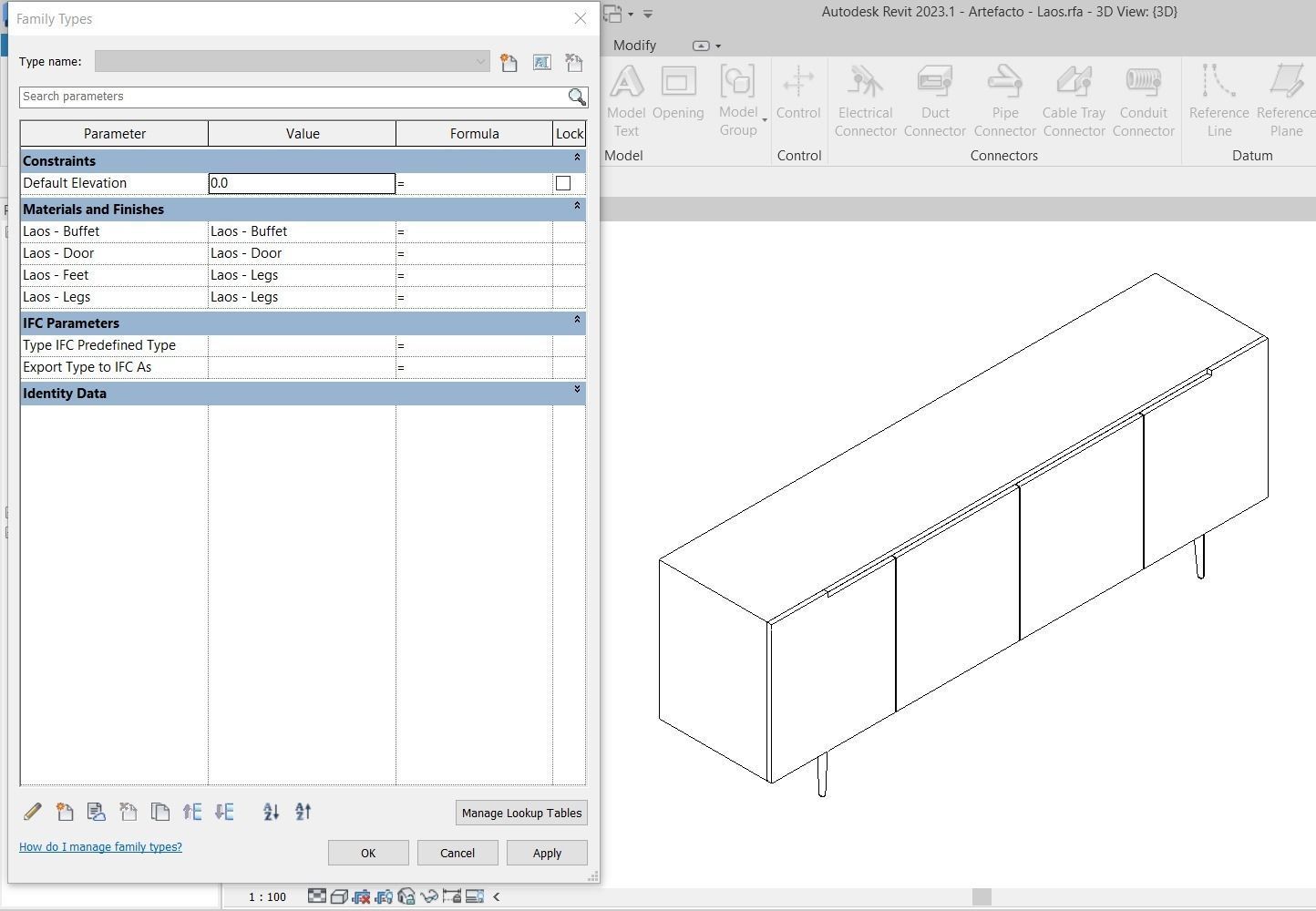Click the search magnifier icon
Screen dimensions: 1316x911
577,97
